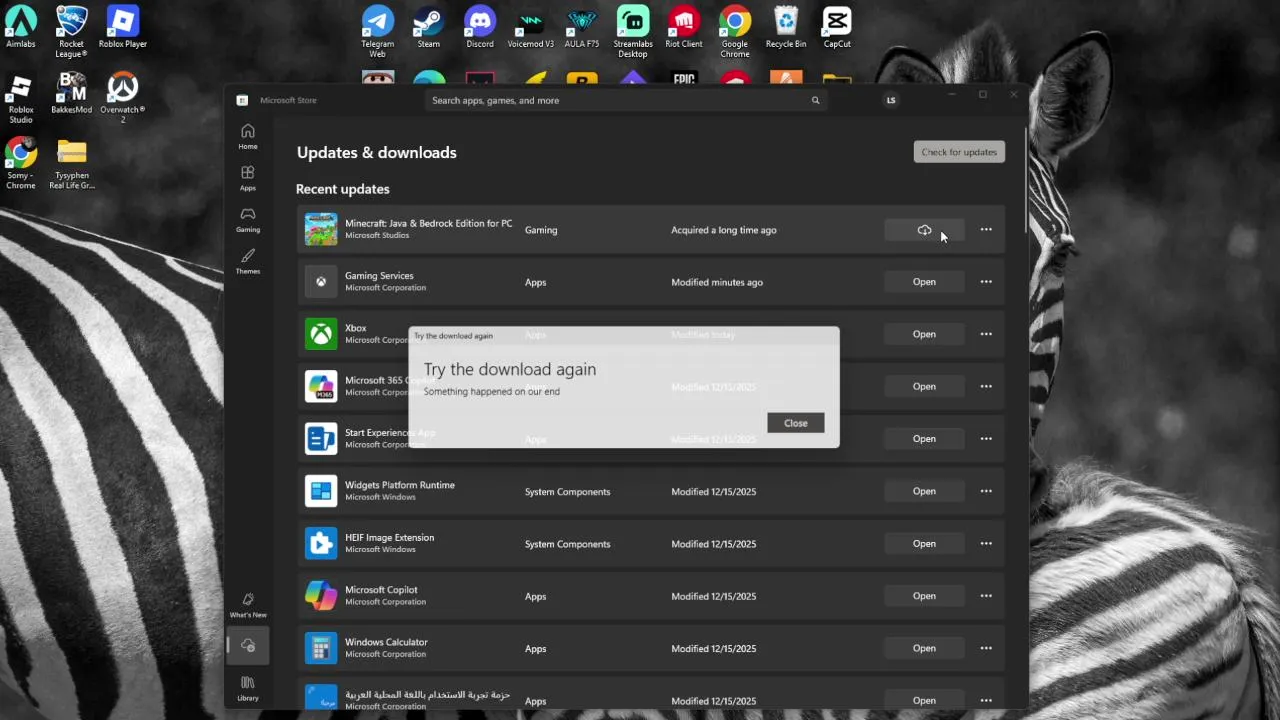The width and height of the screenshot is (1280, 720).
Task: Click the Gaming Services app icon
Action: tap(321, 282)
